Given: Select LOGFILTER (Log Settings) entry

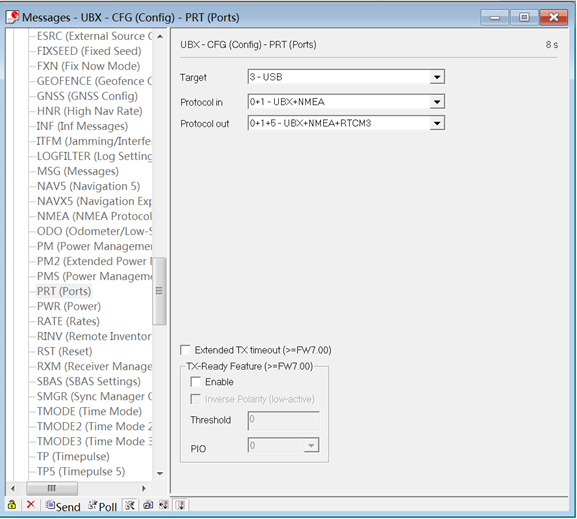Looking at the screenshot, I should (x=94, y=156).
